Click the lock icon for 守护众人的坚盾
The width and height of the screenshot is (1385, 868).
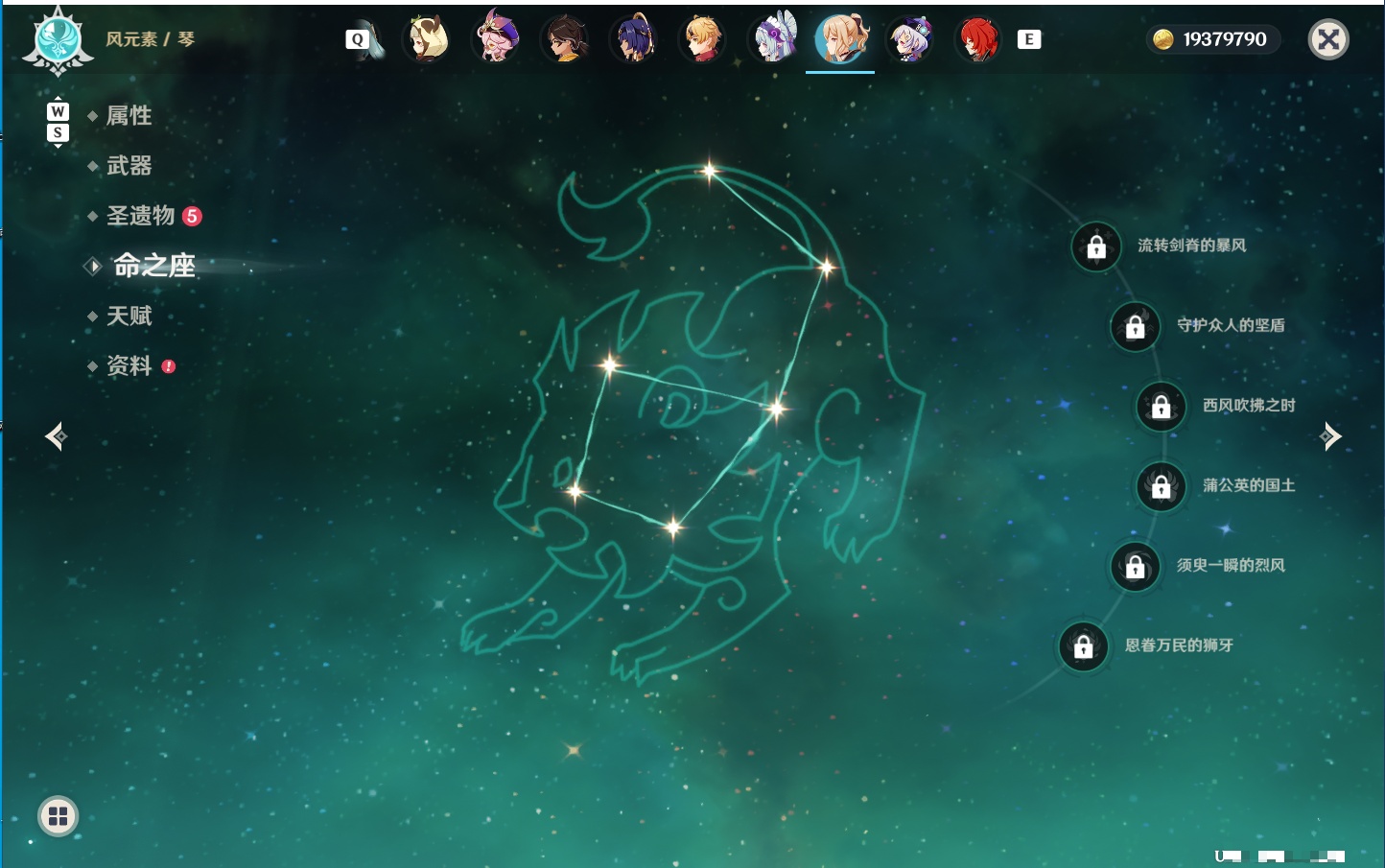coord(1136,327)
